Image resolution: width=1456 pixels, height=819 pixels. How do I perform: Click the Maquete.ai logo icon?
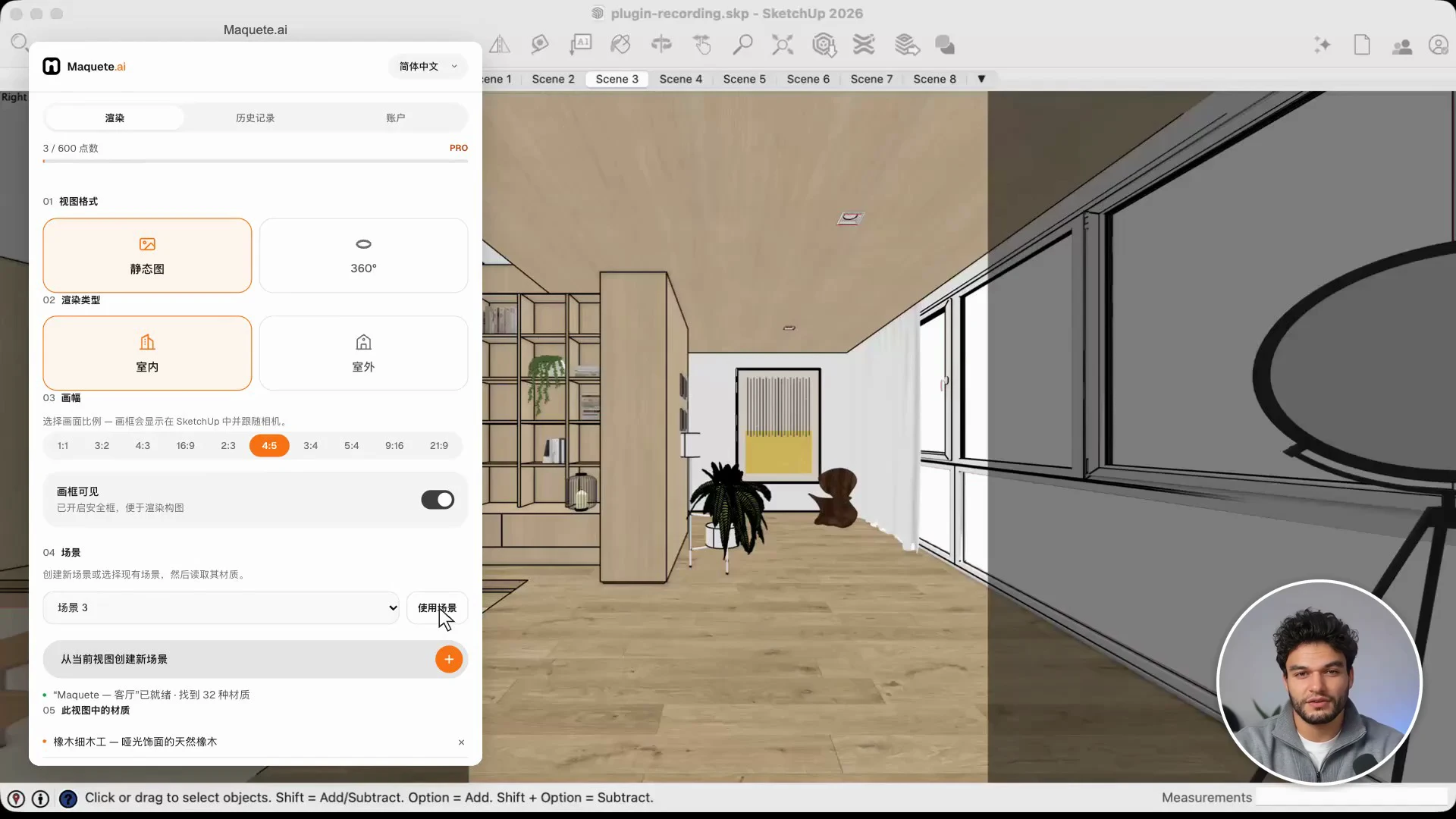pyautogui.click(x=51, y=67)
